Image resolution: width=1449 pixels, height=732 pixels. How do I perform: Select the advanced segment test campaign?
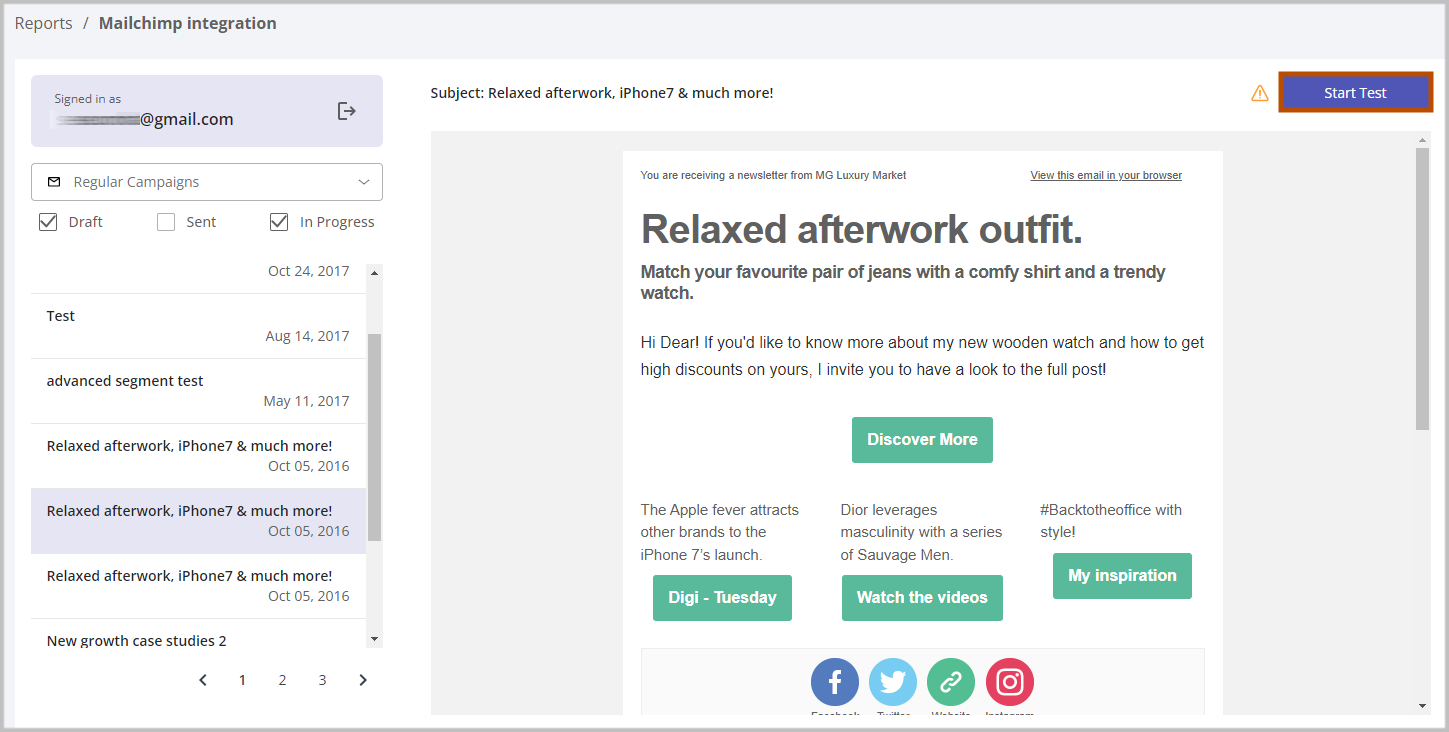pos(198,391)
